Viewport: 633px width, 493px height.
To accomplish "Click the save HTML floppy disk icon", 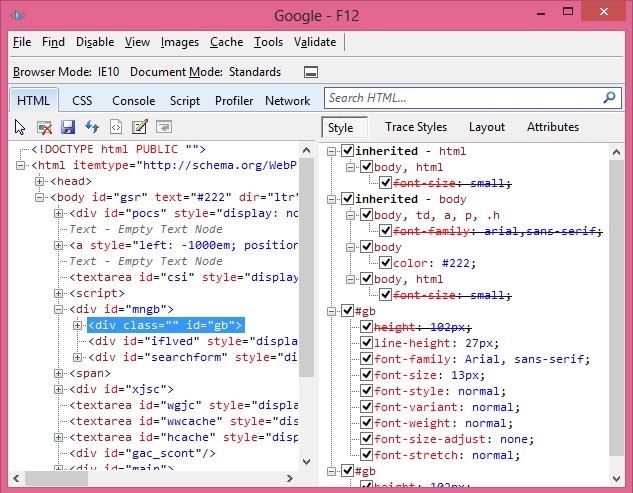I will [x=68, y=127].
